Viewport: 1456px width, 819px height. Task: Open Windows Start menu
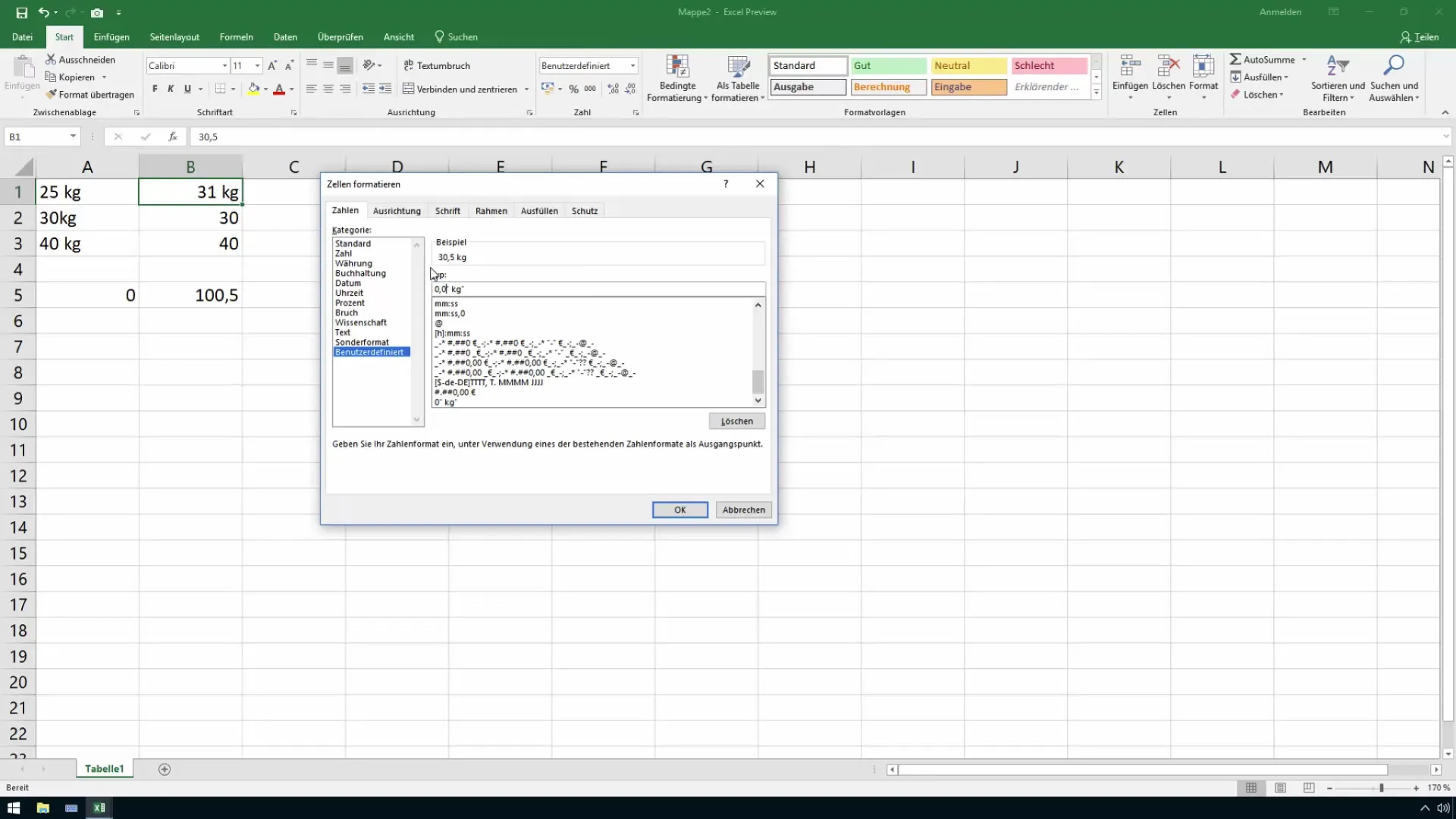[14, 808]
